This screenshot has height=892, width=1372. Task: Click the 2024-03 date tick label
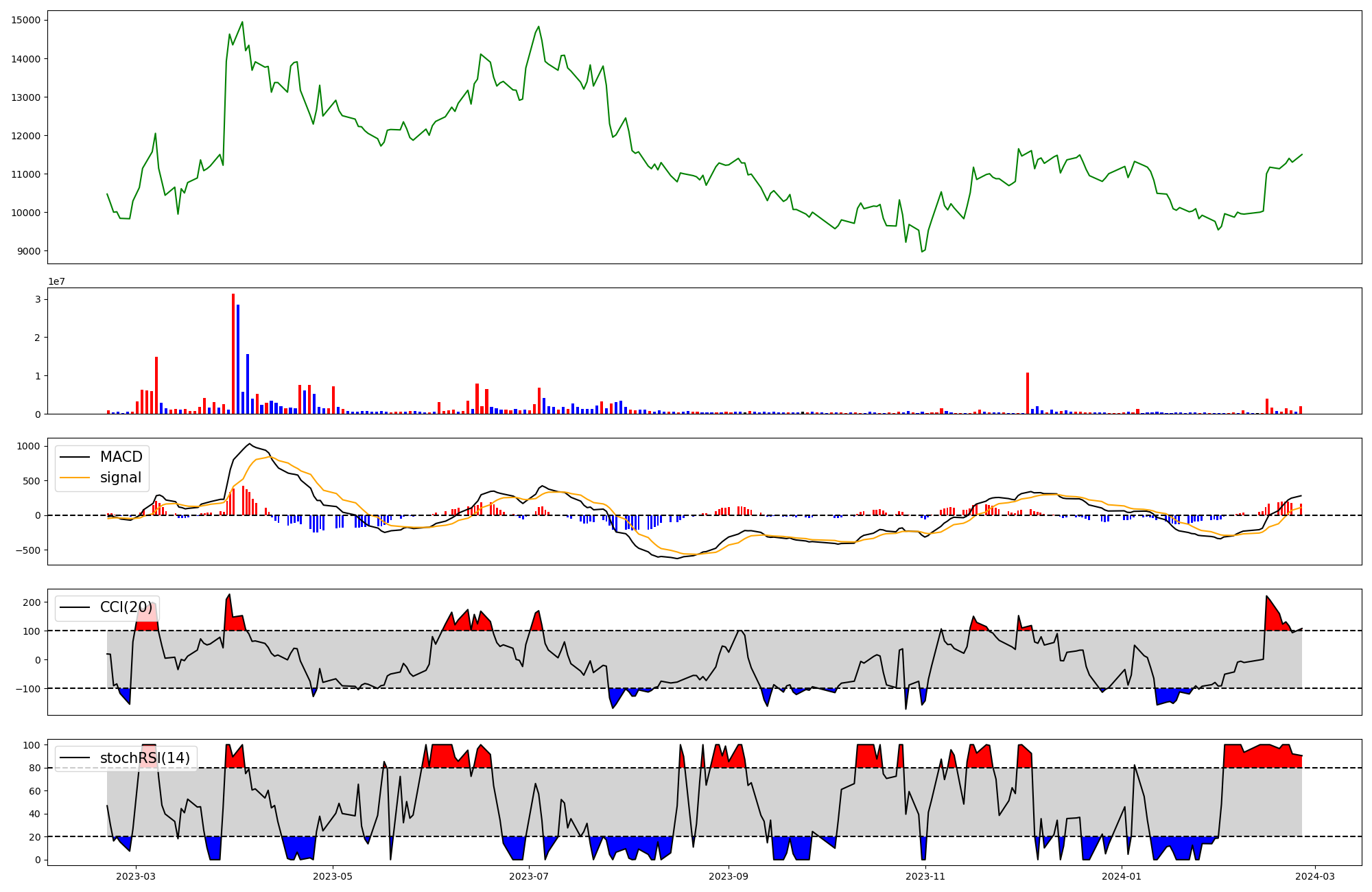1314,876
